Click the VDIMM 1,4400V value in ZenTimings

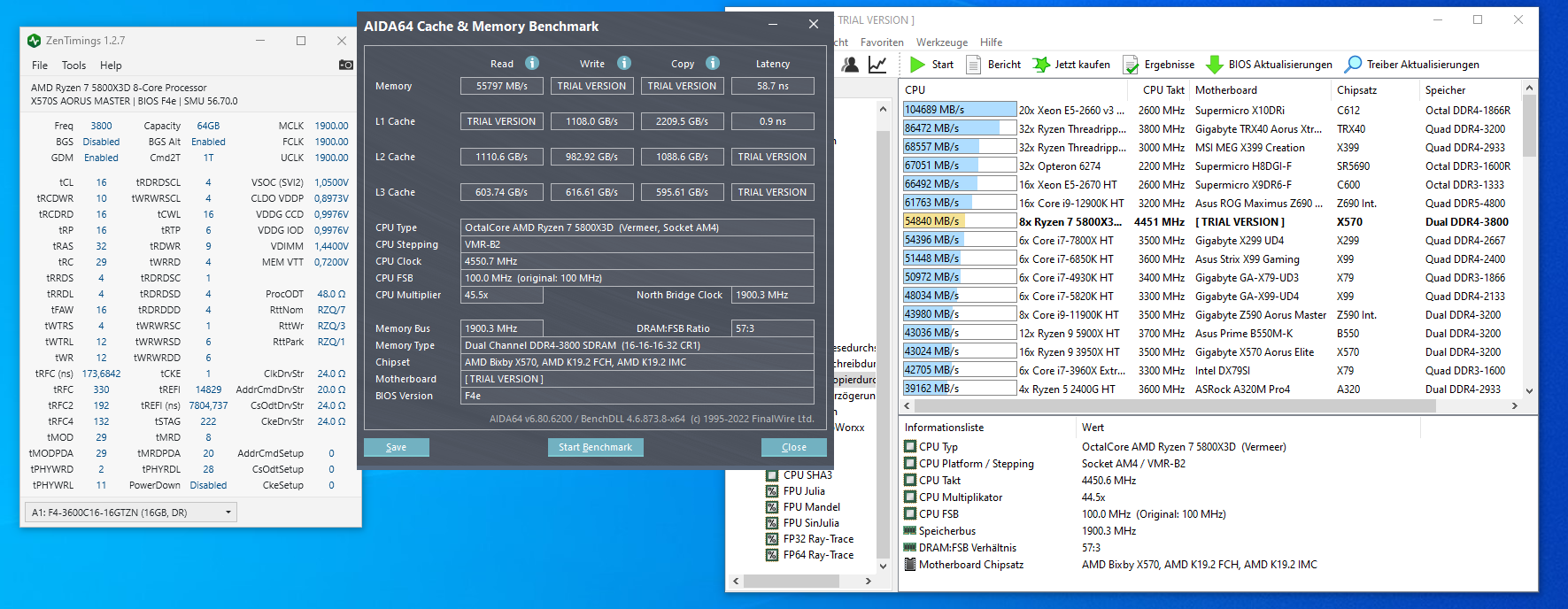(x=331, y=246)
